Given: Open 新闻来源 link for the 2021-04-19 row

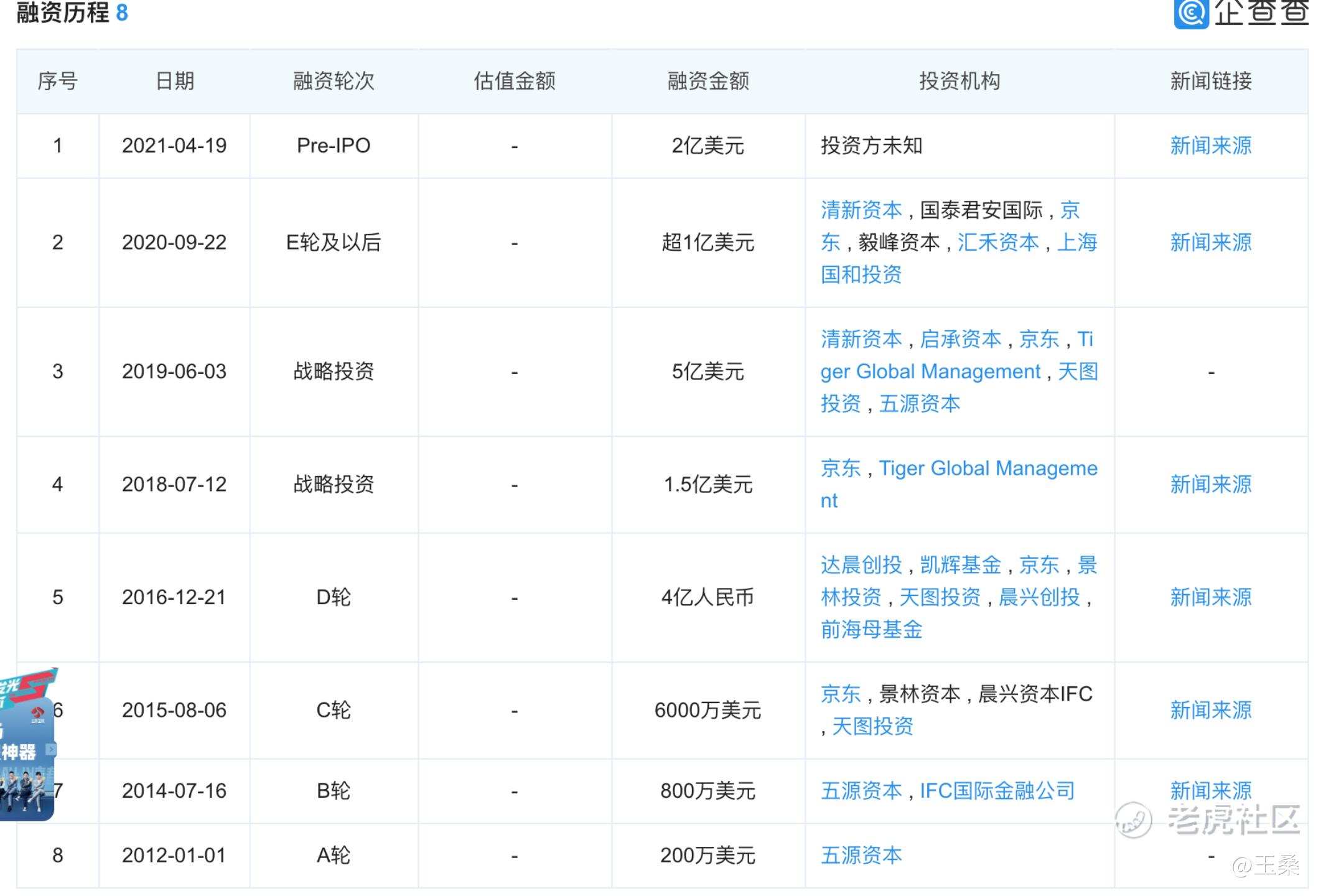Looking at the screenshot, I should tap(1210, 146).
